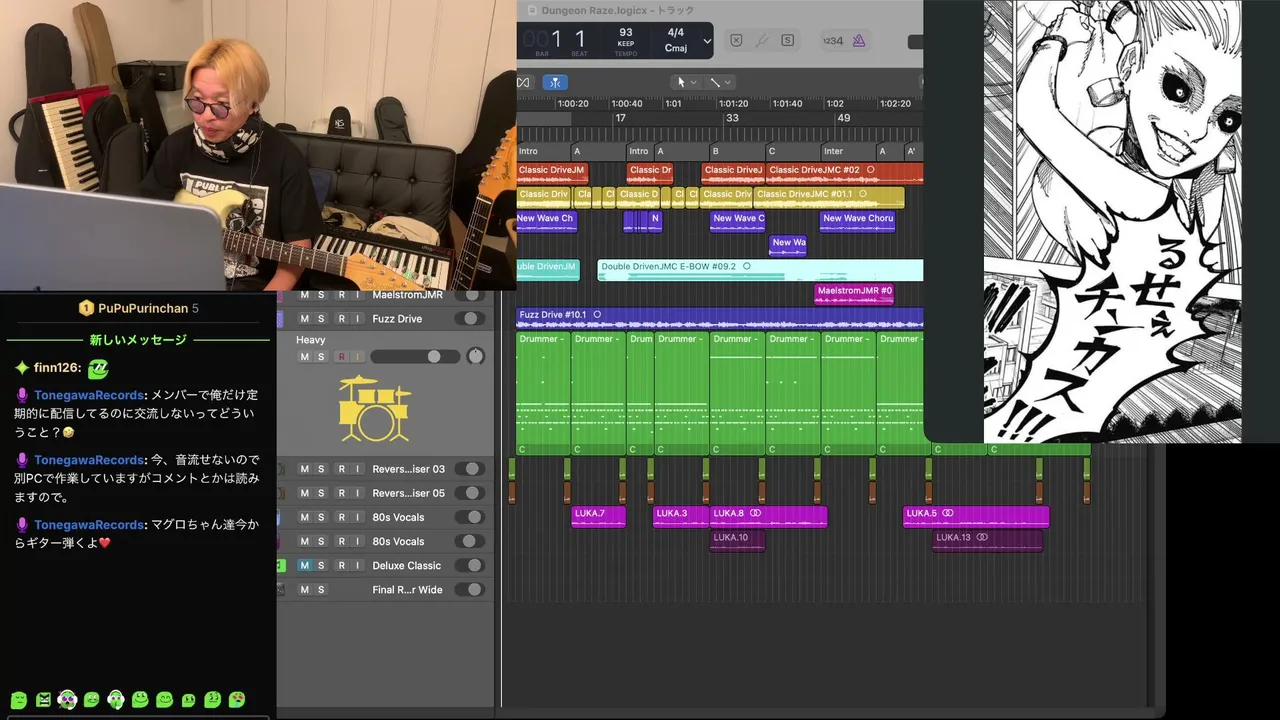Image resolution: width=1280 pixels, height=720 pixels.
Task: Click bar 33 on the ruler
Action: [732, 118]
